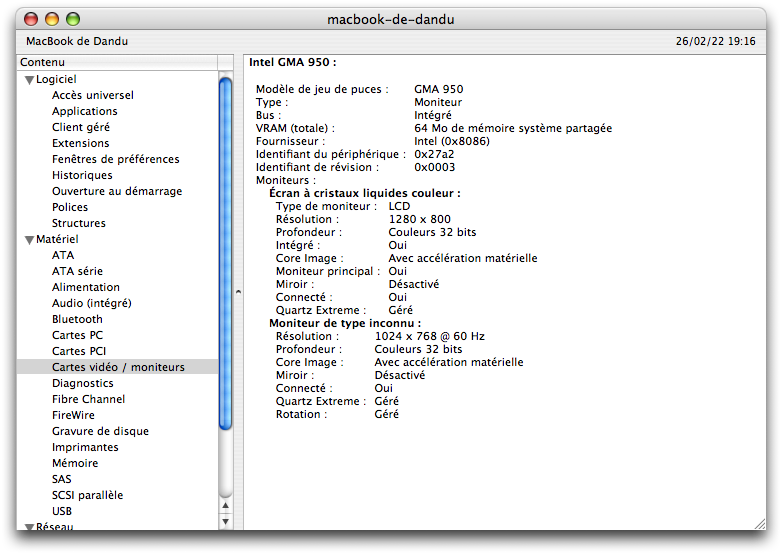Open Fenêtres de préférences entry
This screenshot has height=554, width=782.
pos(116,159)
